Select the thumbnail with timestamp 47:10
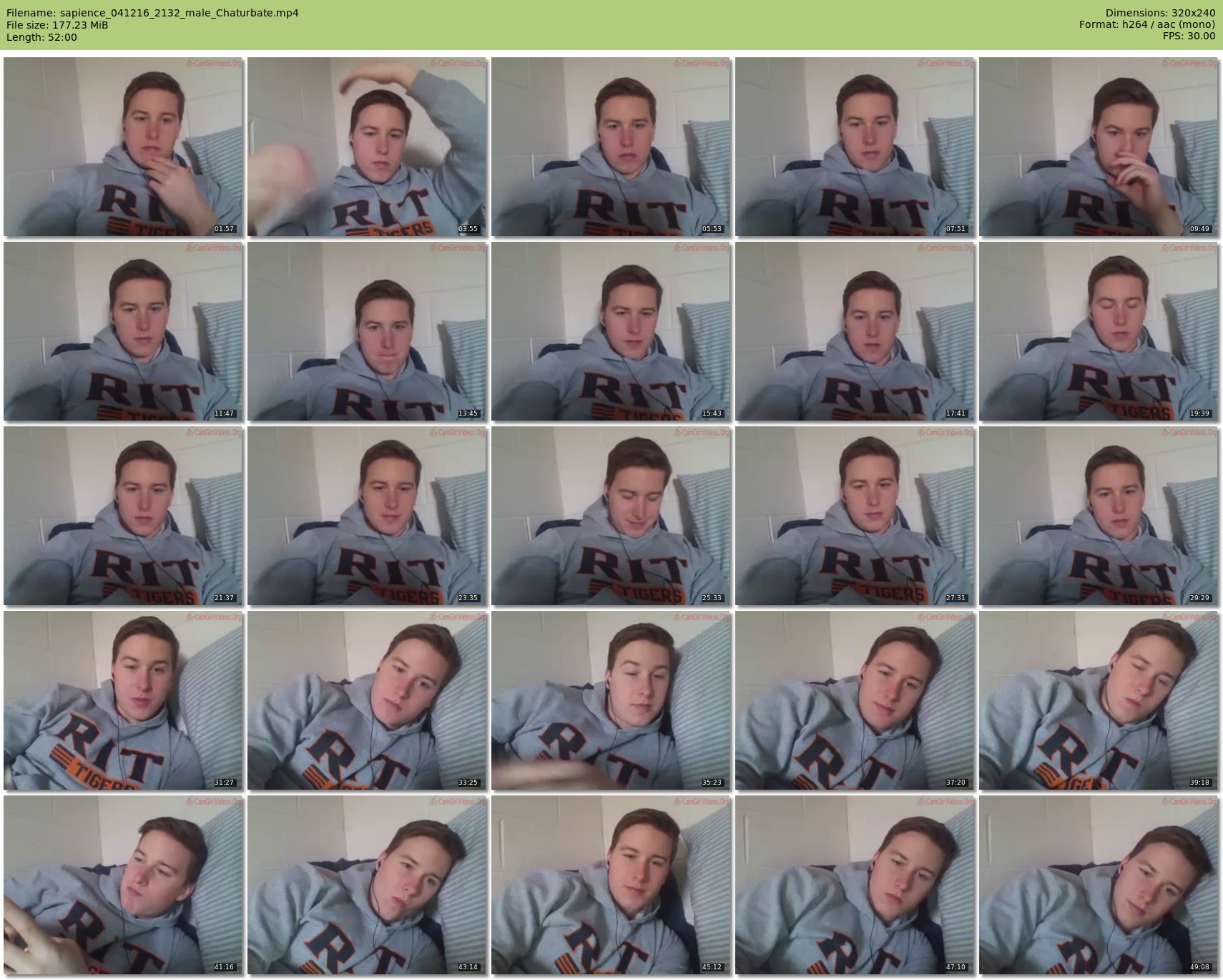 (855, 885)
